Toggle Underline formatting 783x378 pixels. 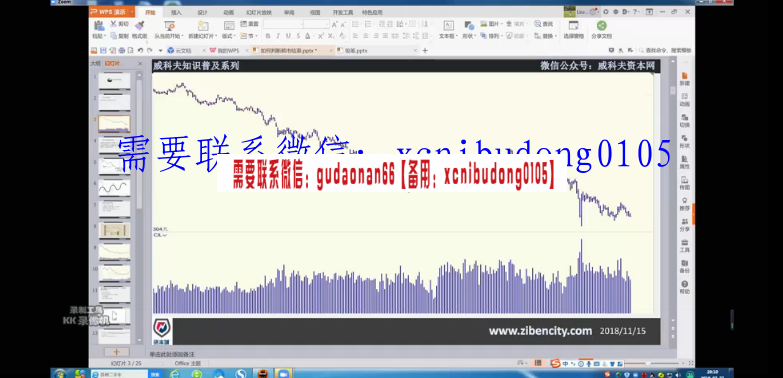point(288,36)
